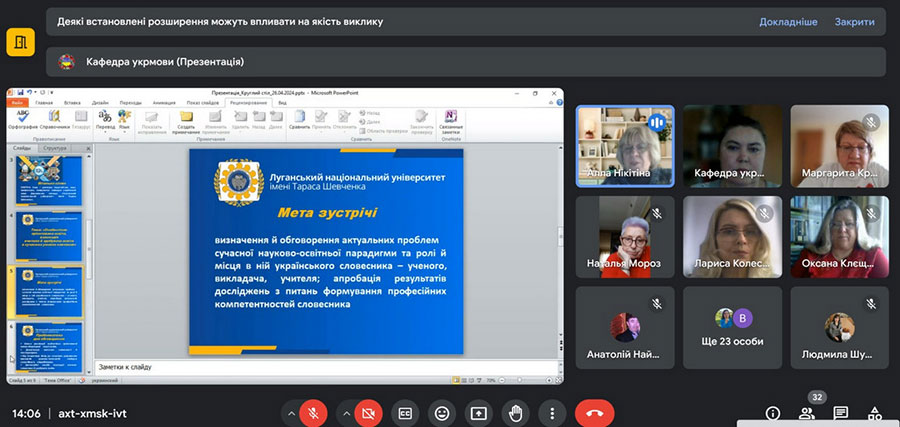Viewport: 900px width, 427px height.
Task: Expand audio settings arrow next to microphone
Action: pyautogui.click(x=291, y=413)
